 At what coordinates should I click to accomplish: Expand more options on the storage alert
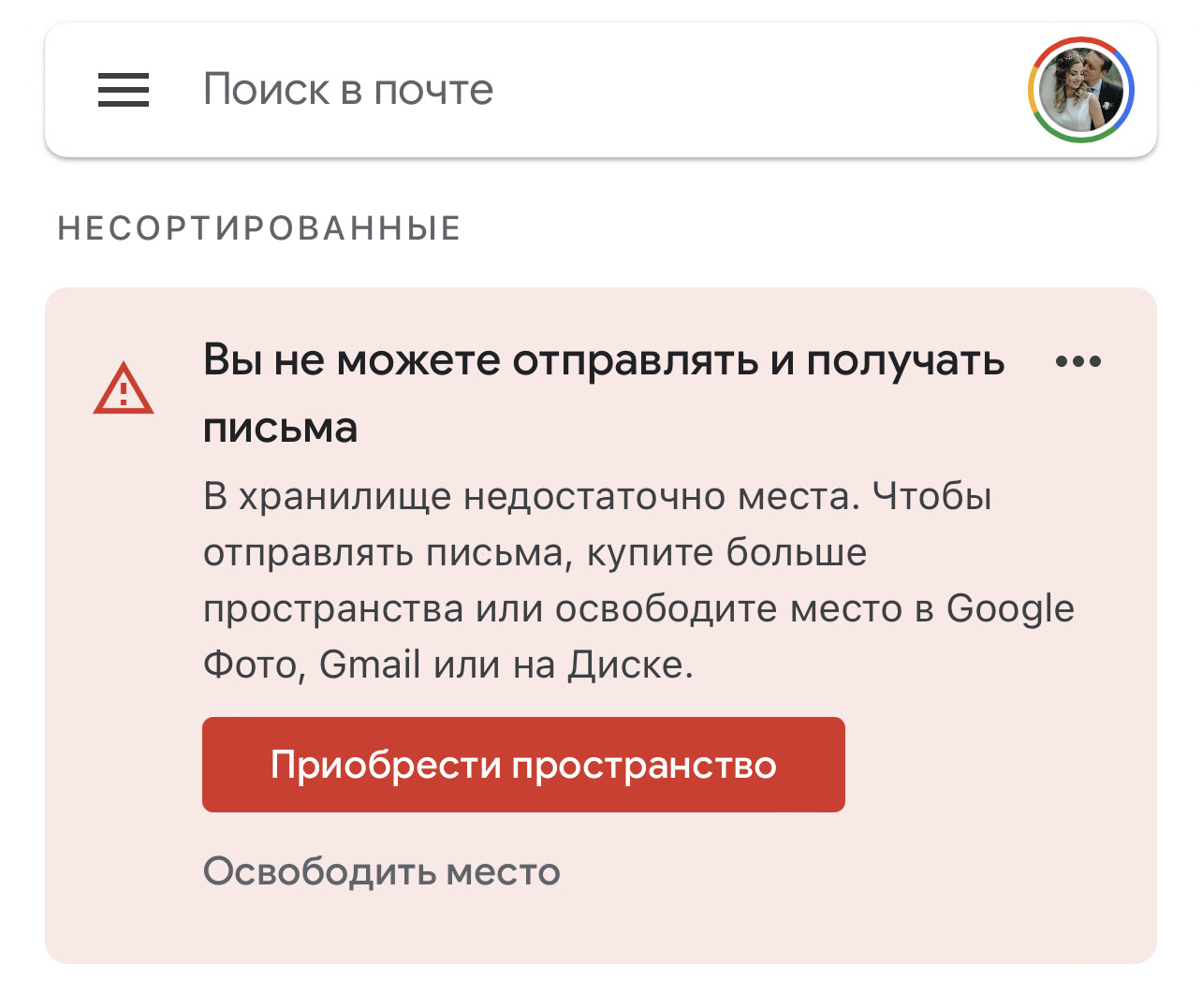pos(1078,361)
